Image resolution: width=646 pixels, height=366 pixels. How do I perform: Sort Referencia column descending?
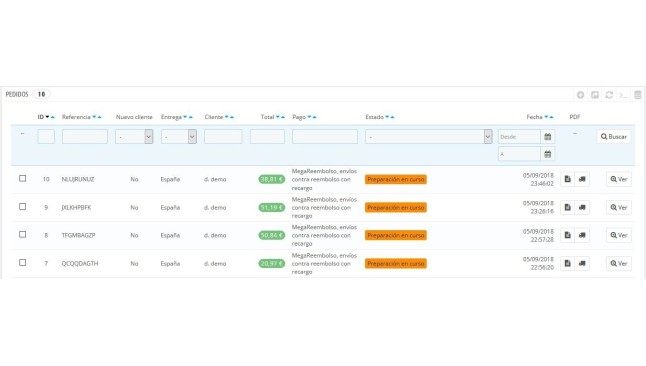click(x=94, y=117)
